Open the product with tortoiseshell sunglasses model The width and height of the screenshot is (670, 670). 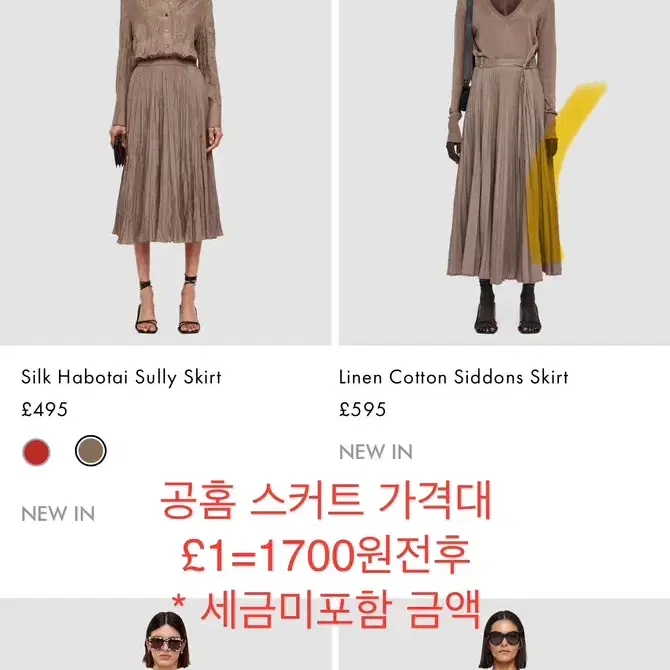[x=165, y=634]
